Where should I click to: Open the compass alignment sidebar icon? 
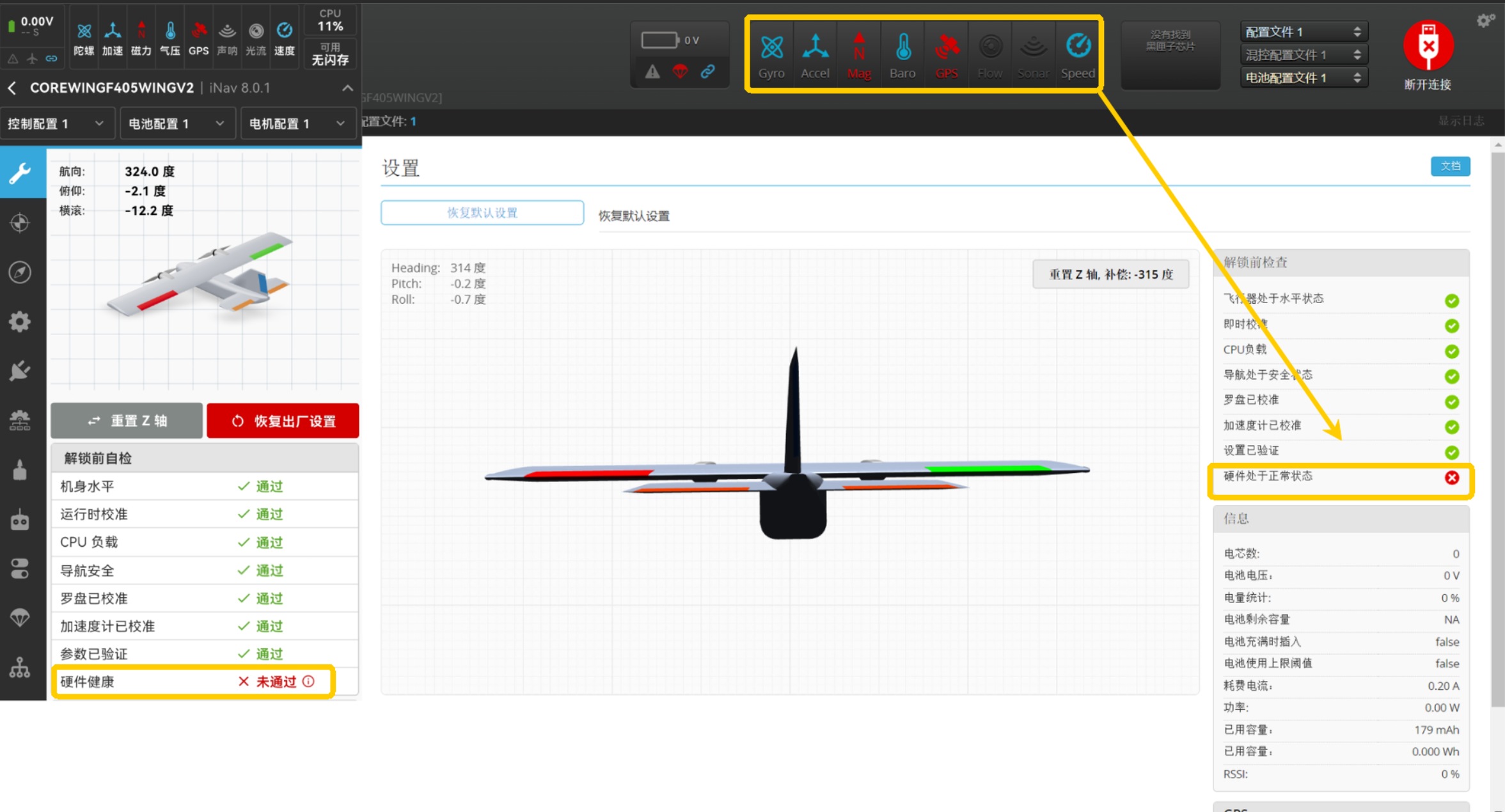pos(20,272)
